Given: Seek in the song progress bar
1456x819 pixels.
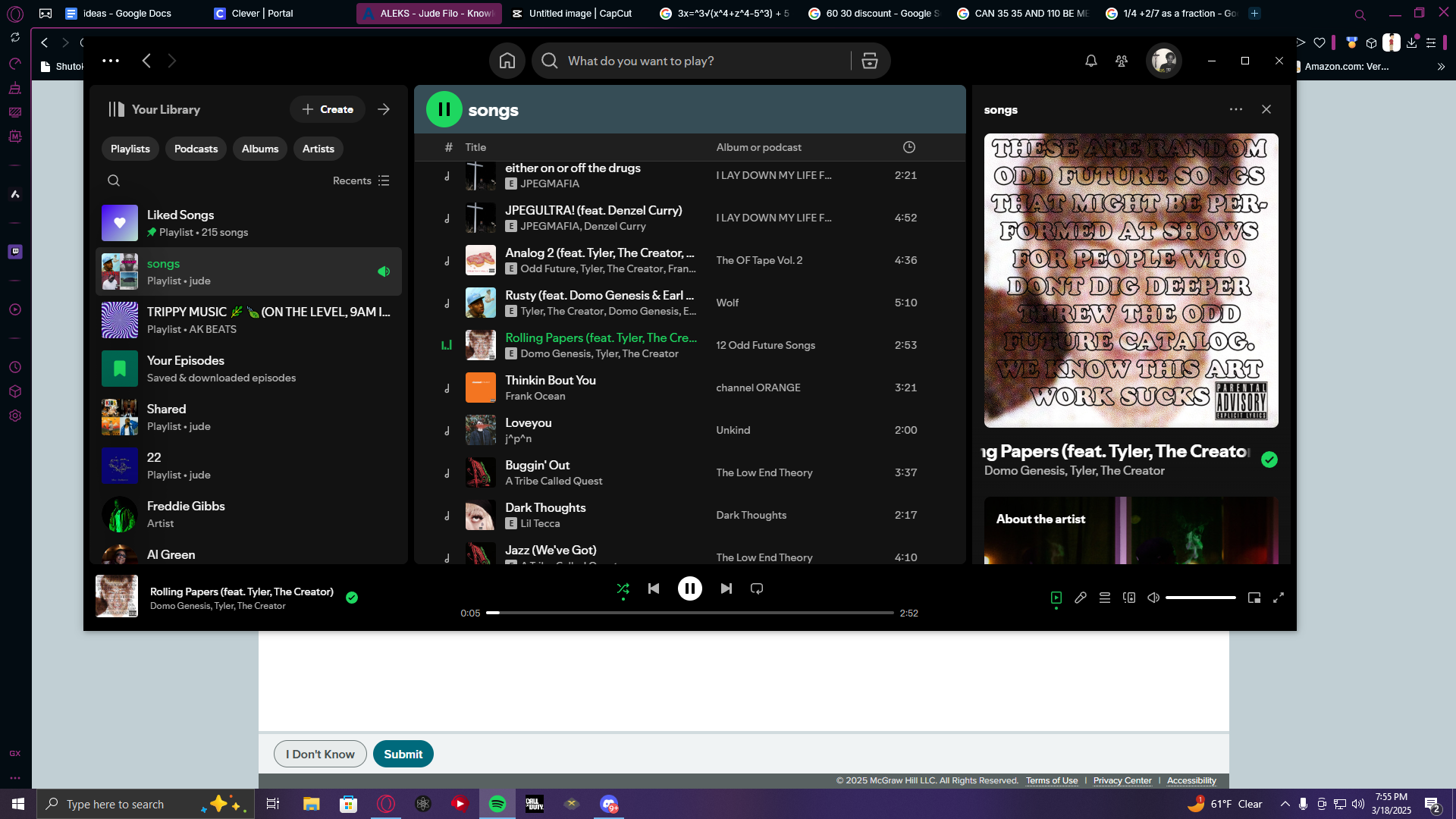Looking at the screenshot, I should 690,613.
